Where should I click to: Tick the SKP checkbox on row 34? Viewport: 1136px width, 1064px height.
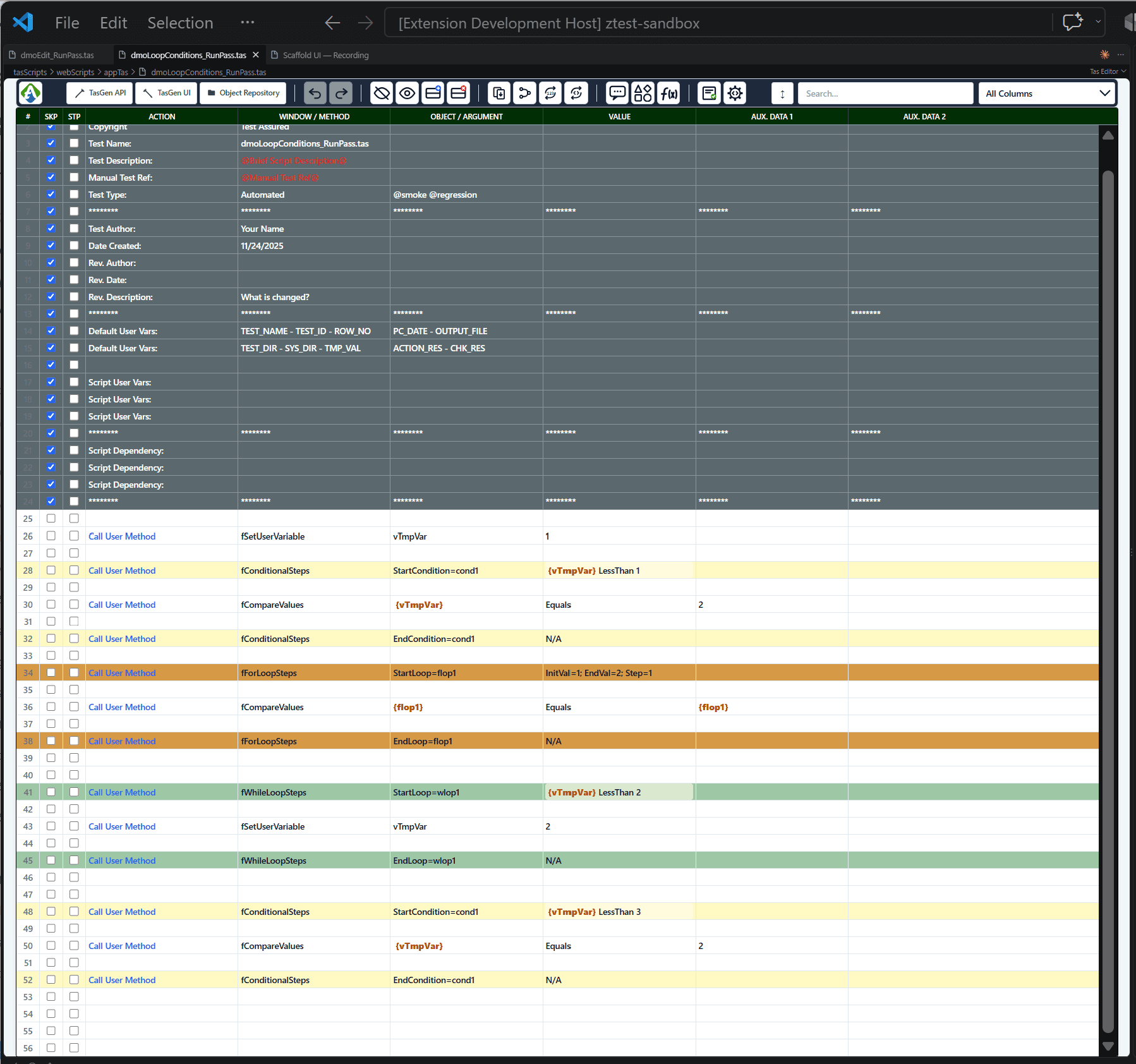pyautogui.click(x=51, y=672)
